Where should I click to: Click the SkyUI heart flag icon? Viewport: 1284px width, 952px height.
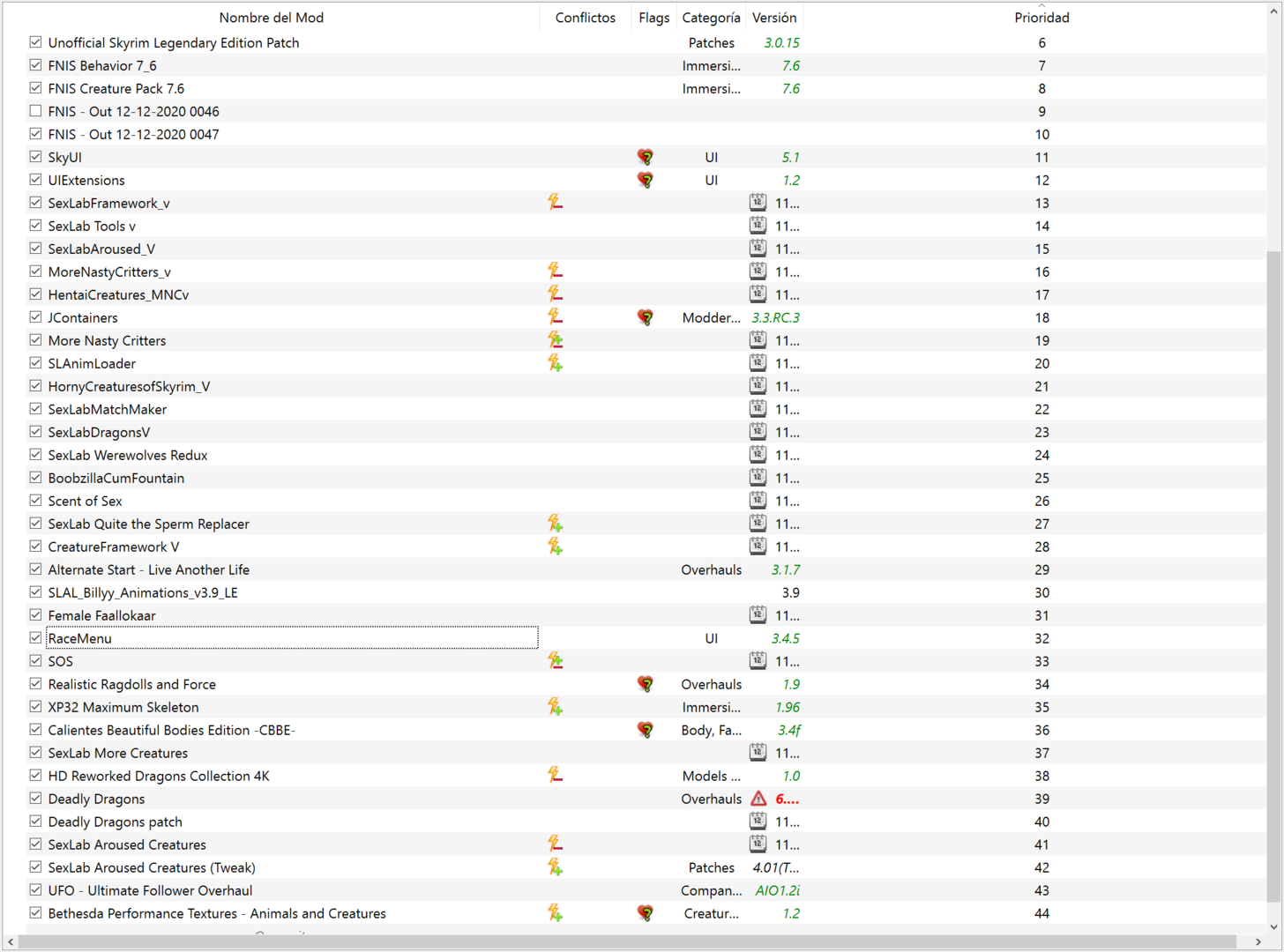tap(646, 157)
